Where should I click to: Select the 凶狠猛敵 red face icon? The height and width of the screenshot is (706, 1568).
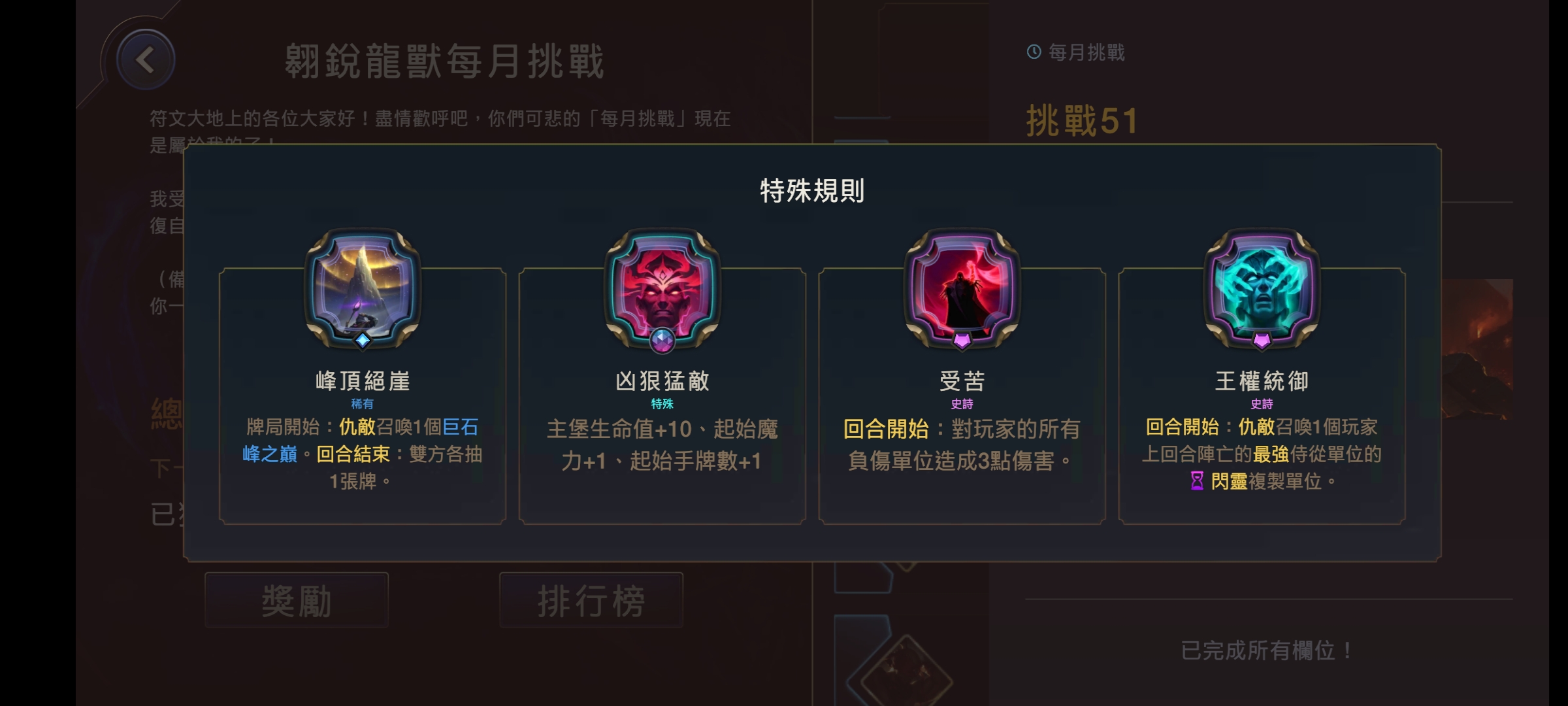click(x=662, y=286)
